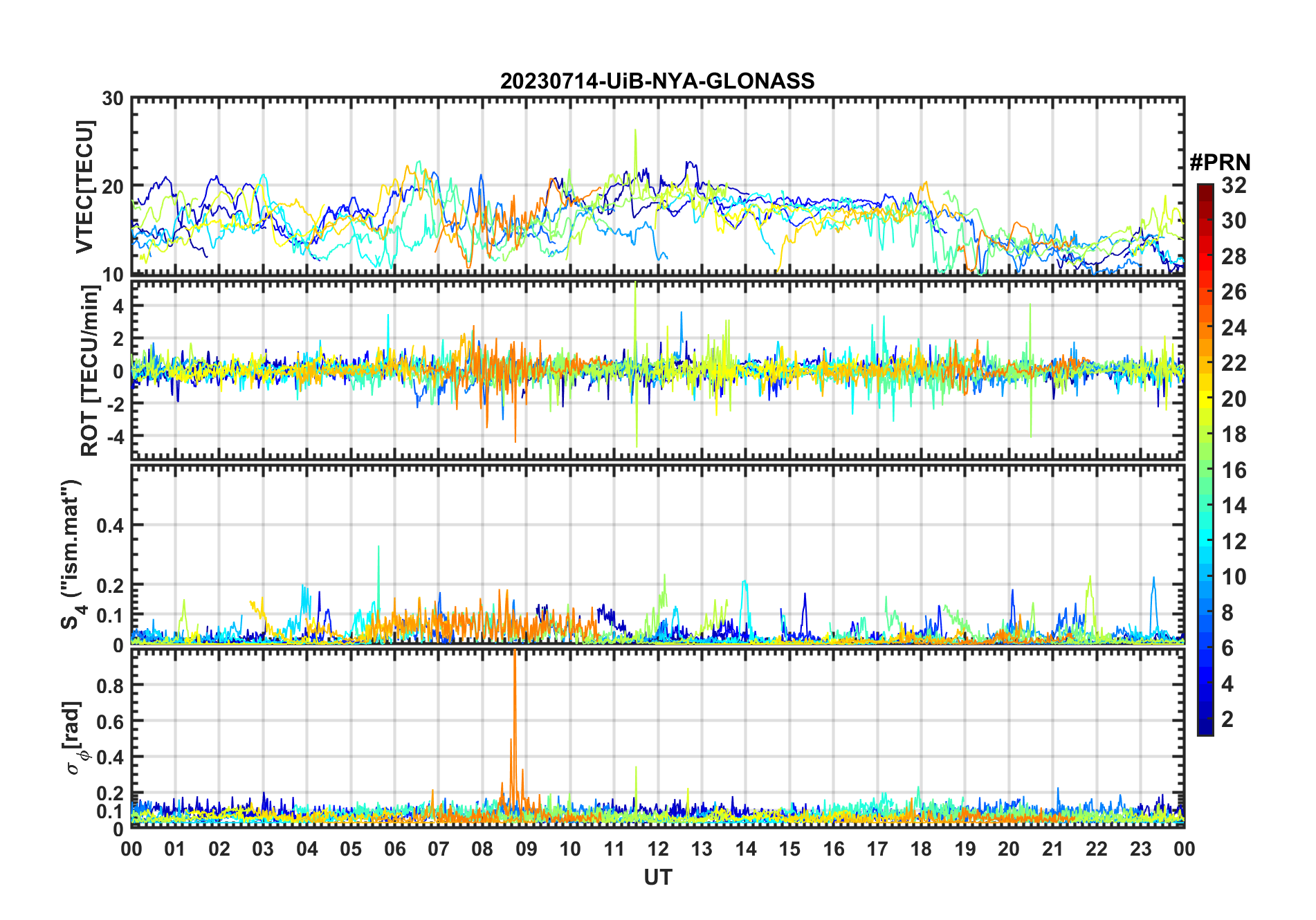Click colorbar tick label 8
This screenshot has width=1316, height=920.
coord(1227,613)
